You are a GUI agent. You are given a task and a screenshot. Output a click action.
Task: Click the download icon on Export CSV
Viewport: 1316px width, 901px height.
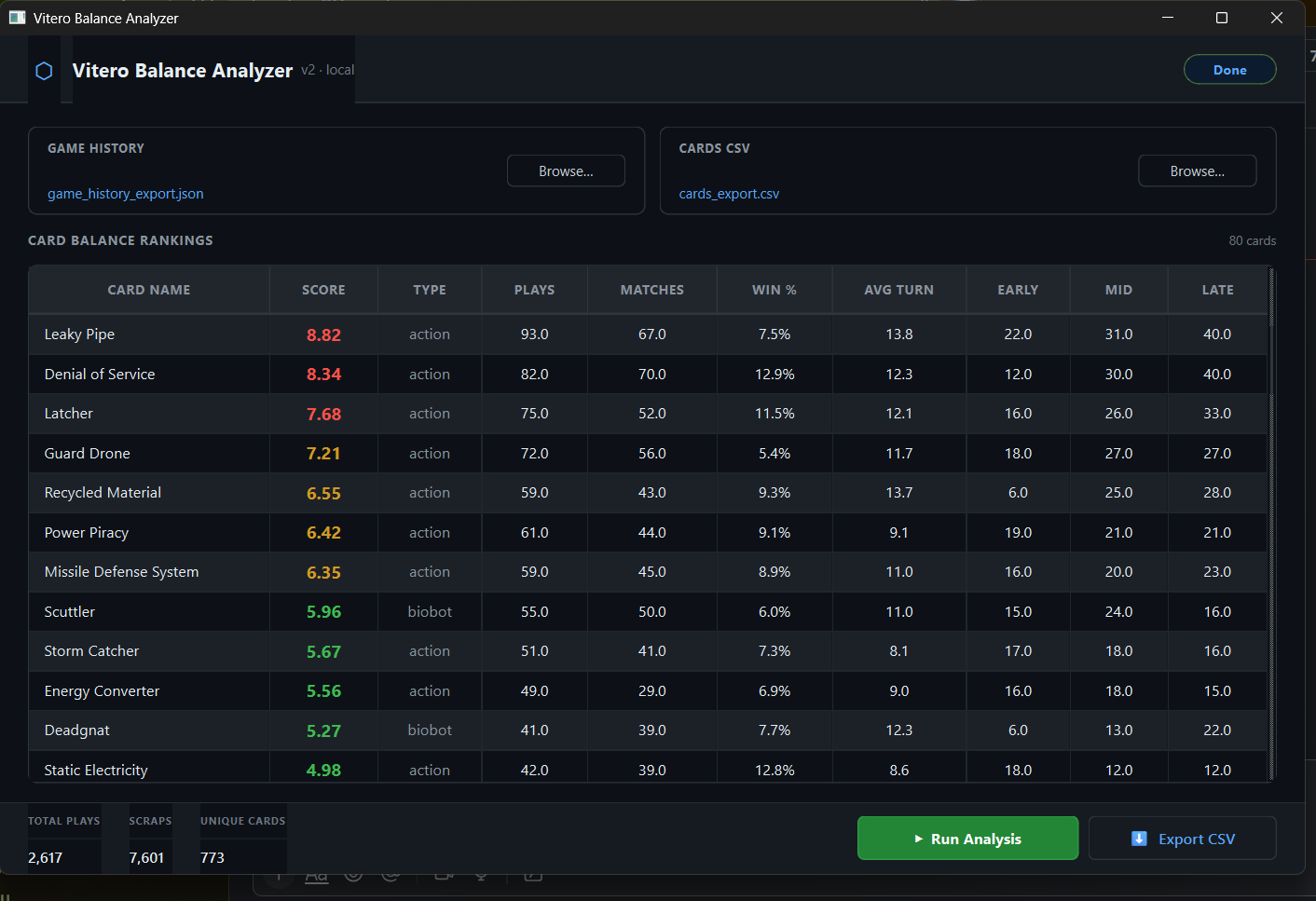1139,839
